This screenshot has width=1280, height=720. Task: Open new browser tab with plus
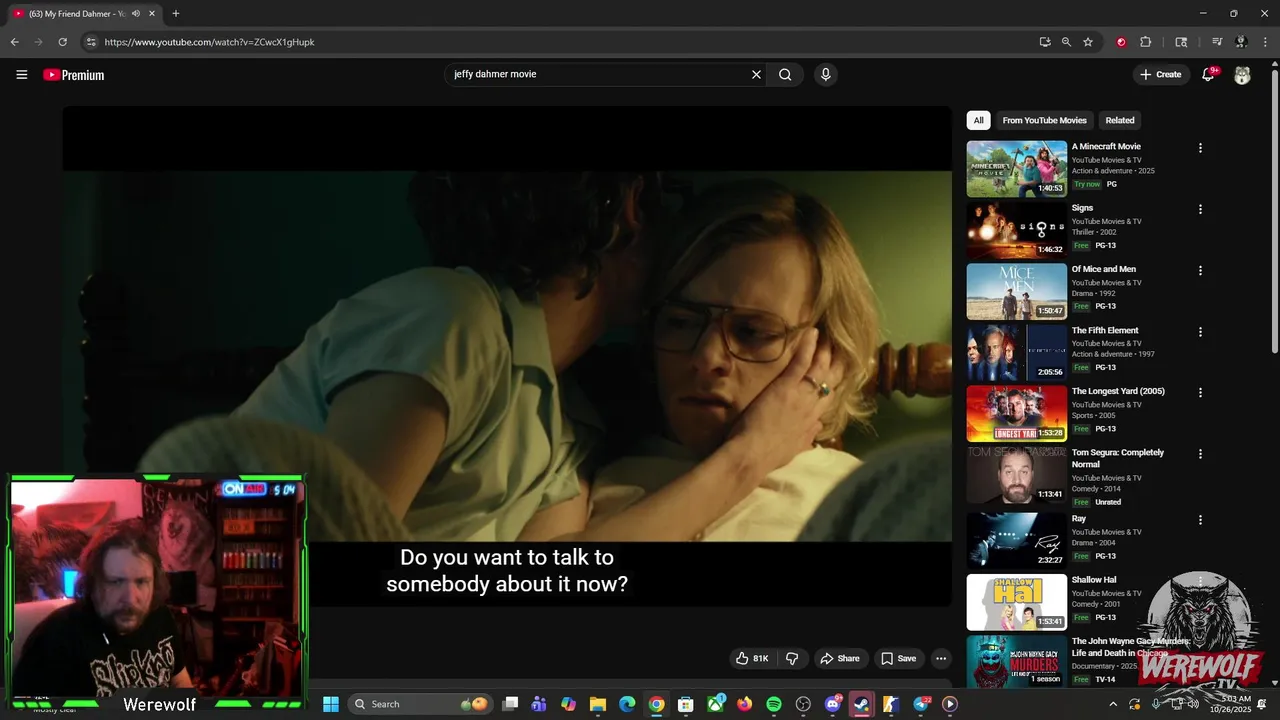pyautogui.click(x=176, y=14)
